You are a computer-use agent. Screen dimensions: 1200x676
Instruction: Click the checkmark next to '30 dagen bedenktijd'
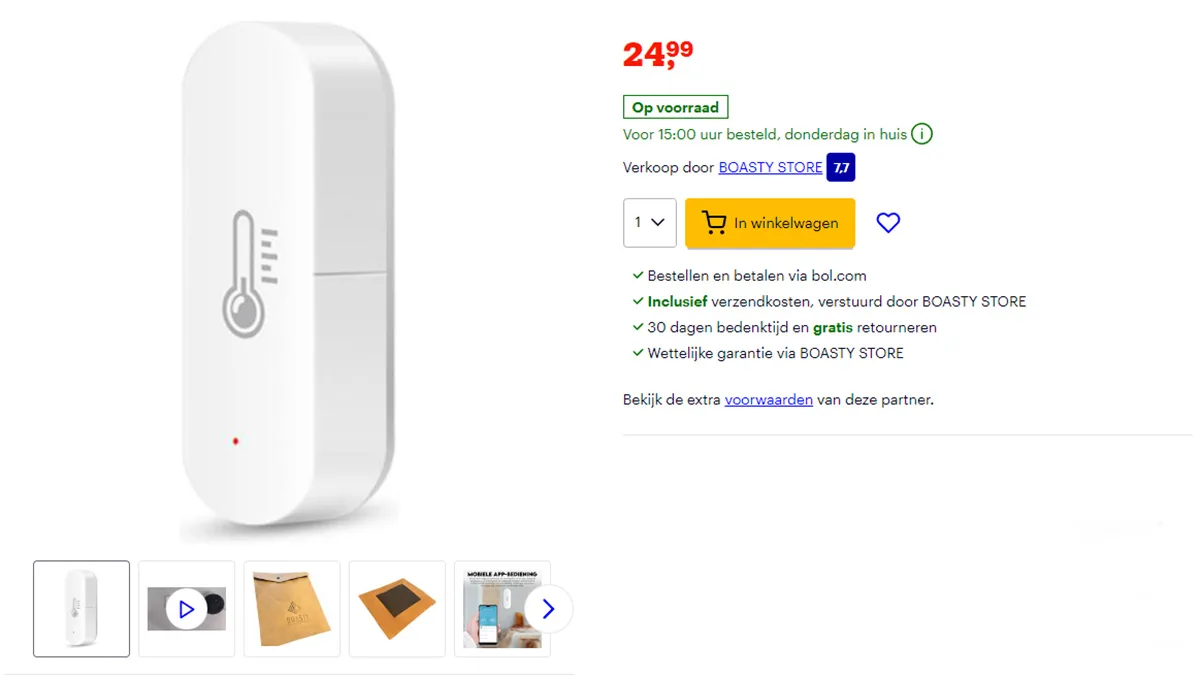[637, 327]
